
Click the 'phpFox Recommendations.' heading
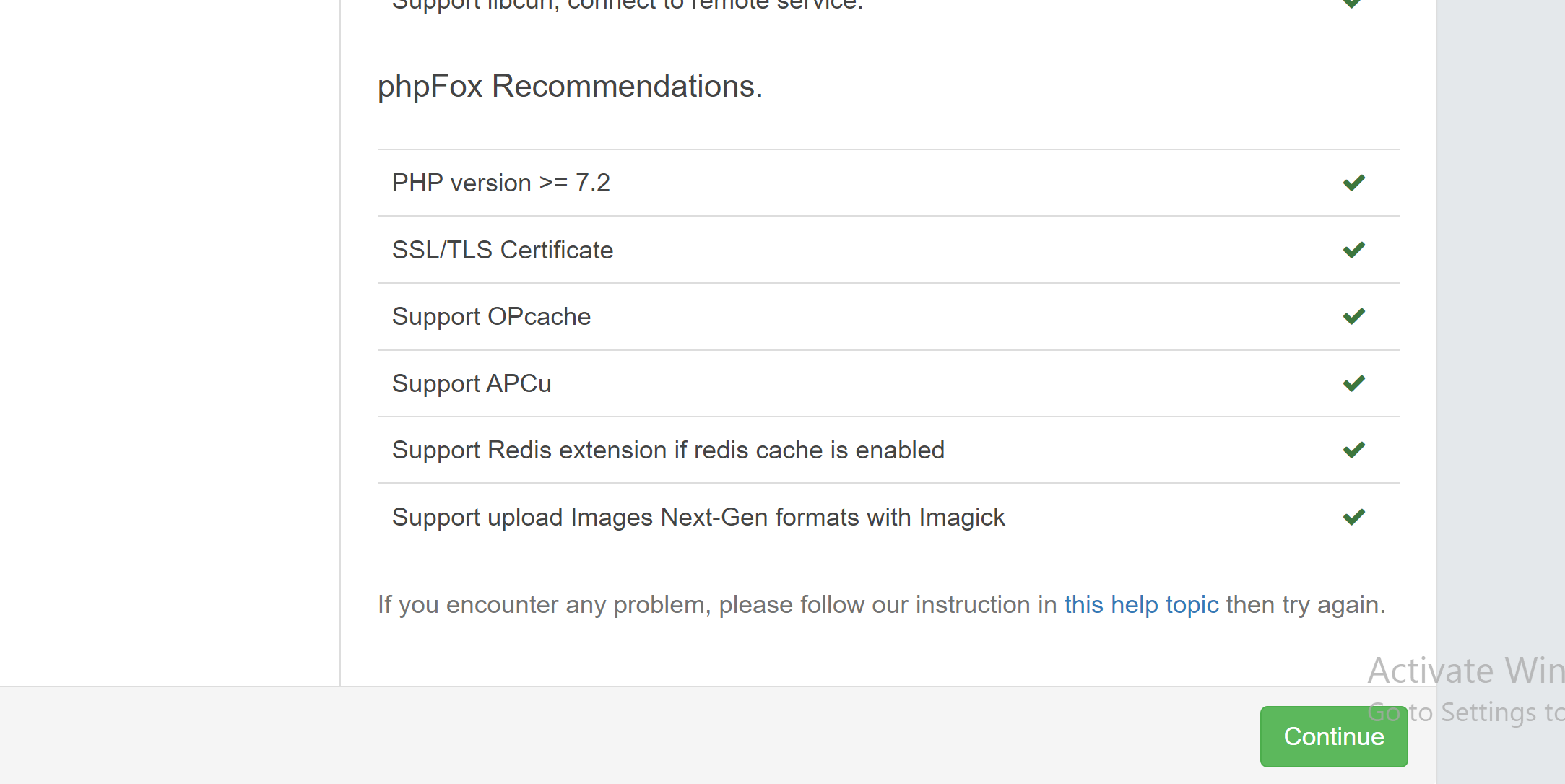pyautogui.click(x=570, y=86)
